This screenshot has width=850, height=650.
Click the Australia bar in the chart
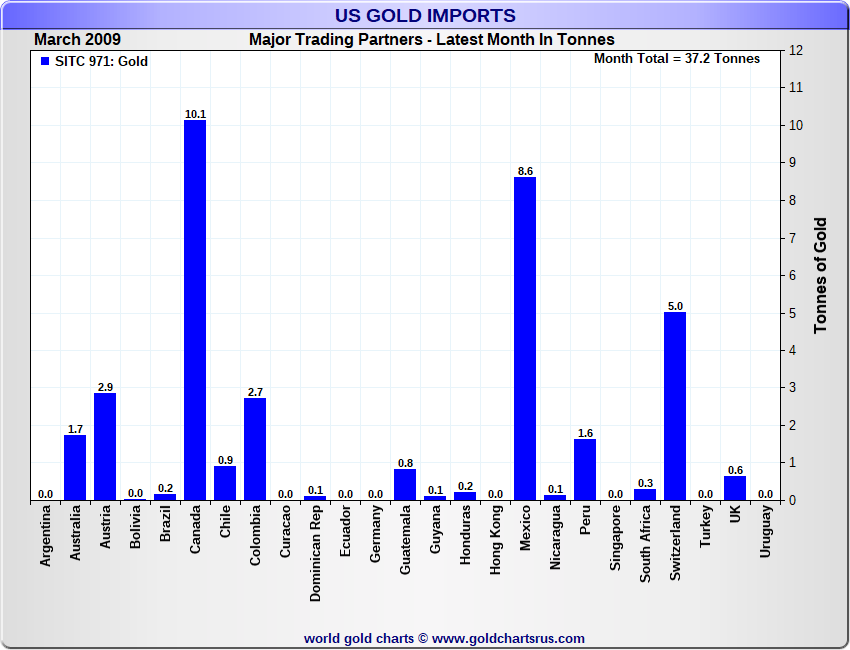[x=75, y=467]
